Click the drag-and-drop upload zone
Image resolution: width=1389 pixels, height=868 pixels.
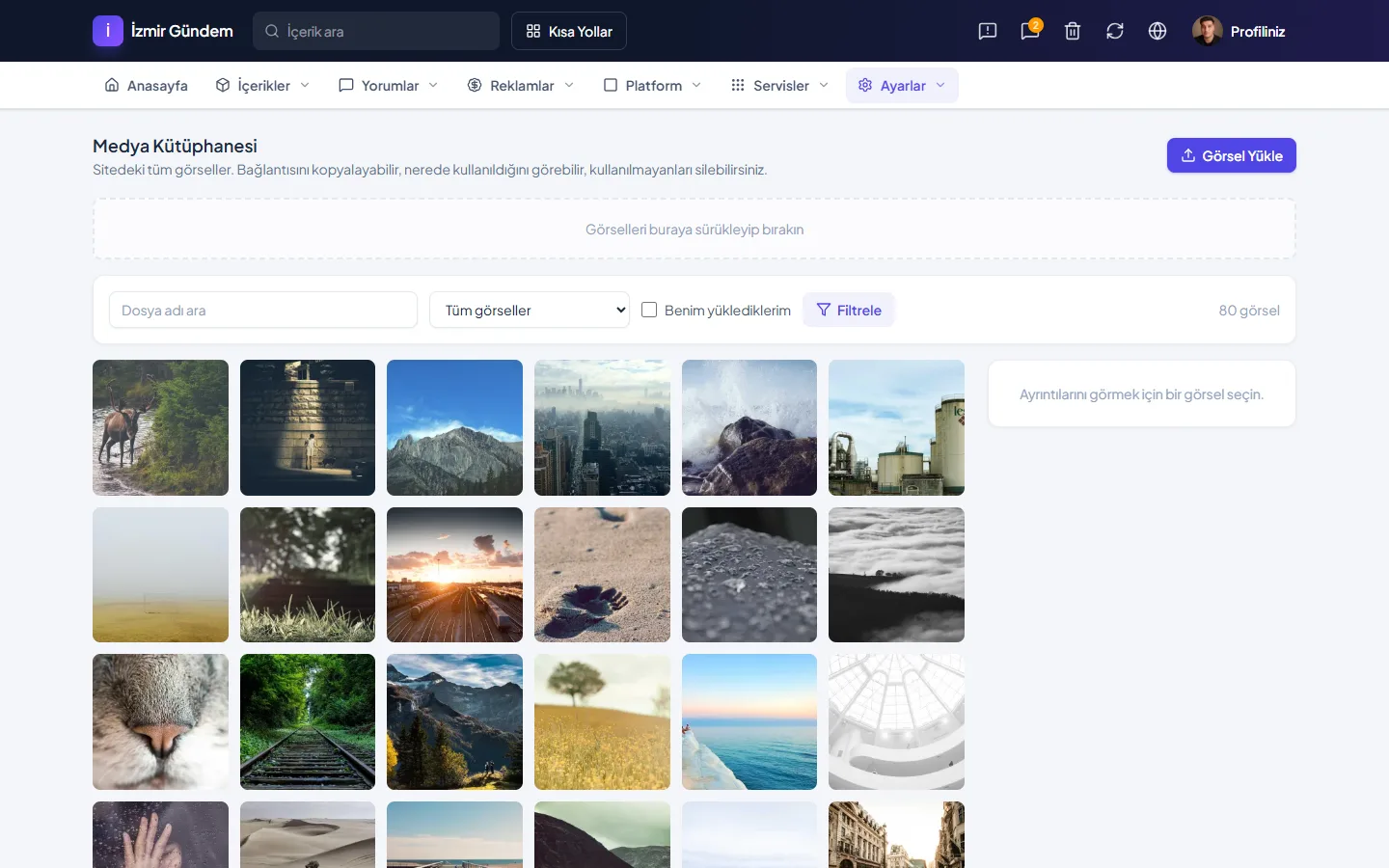[694, 229]
